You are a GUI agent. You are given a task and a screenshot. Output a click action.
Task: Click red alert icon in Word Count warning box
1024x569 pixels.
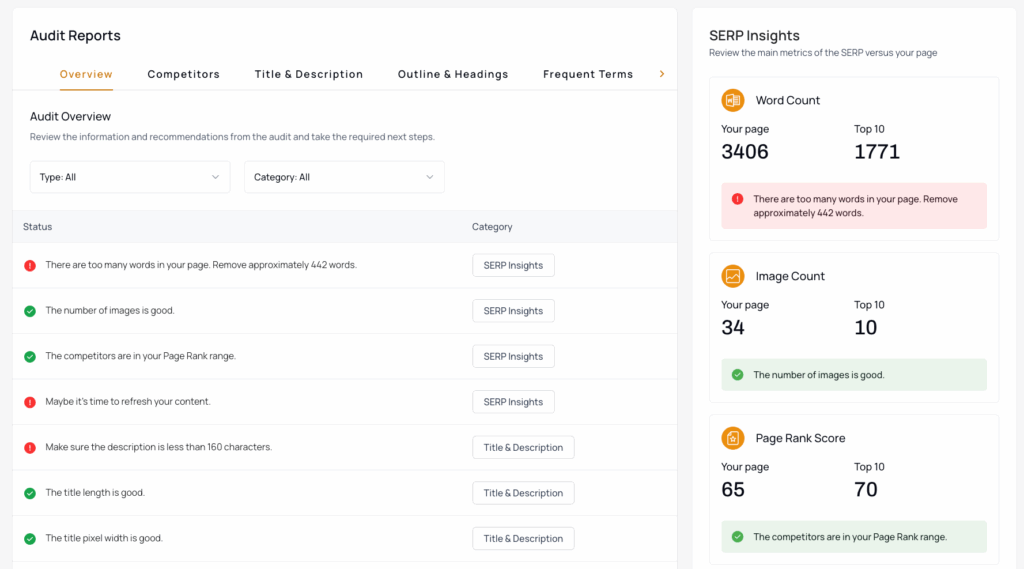737,199
